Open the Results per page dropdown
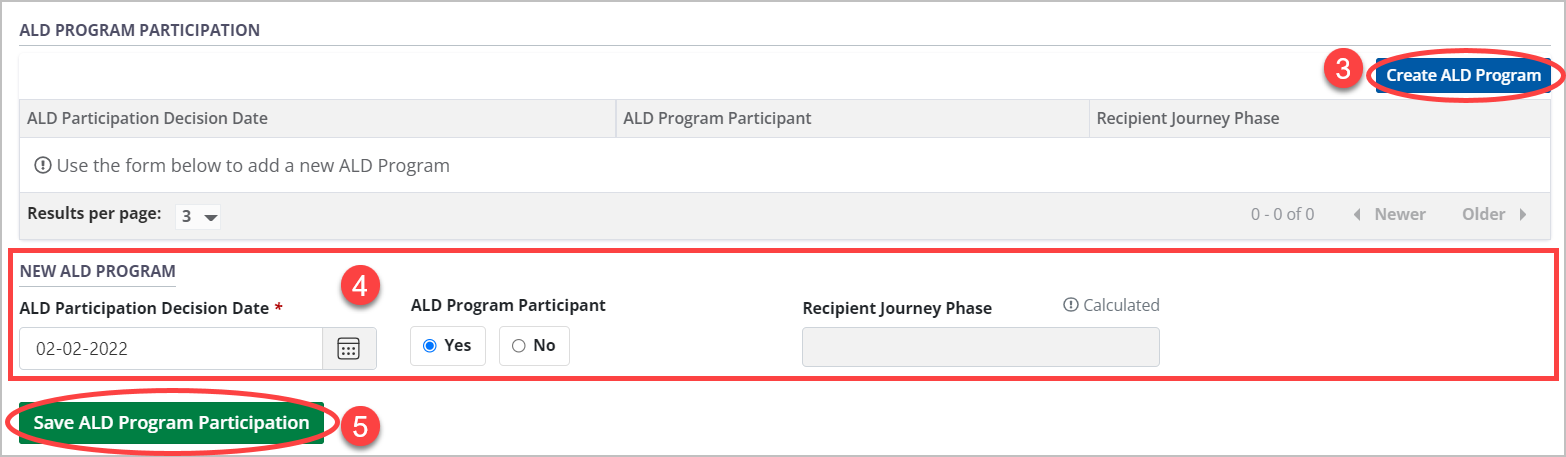 tap(198, 216)
